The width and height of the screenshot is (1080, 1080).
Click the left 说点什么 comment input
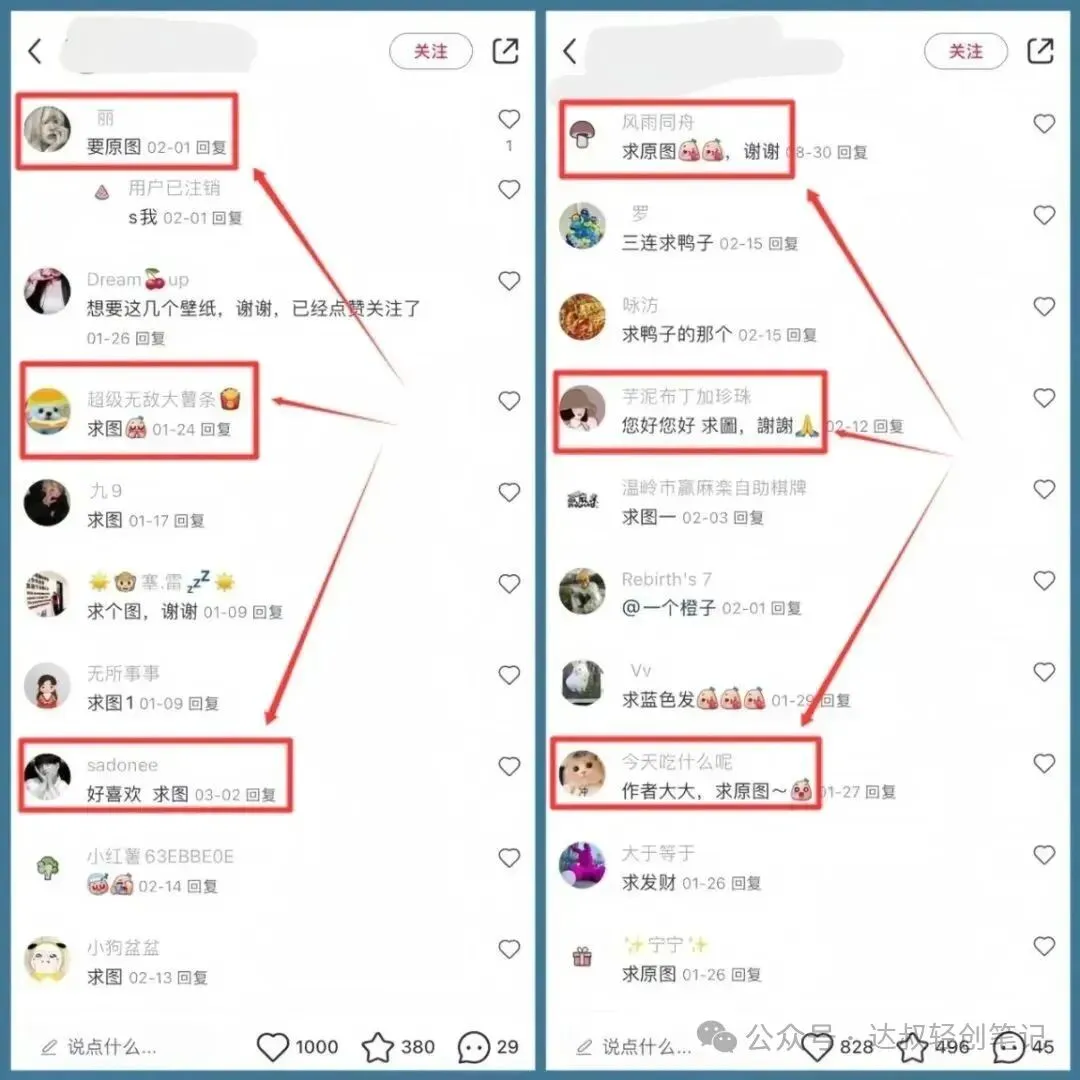(98, 1047)
